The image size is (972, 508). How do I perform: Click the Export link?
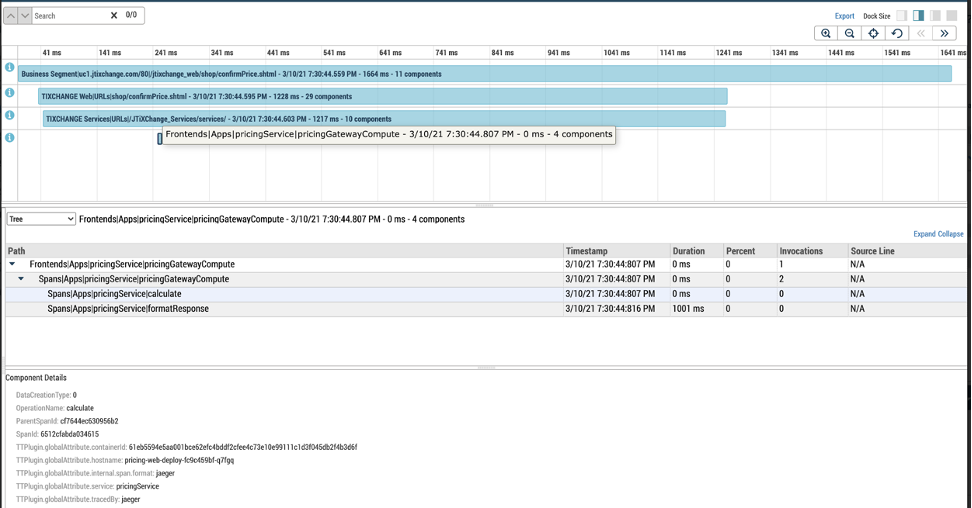pyautogui.click(x=845, y=16)
